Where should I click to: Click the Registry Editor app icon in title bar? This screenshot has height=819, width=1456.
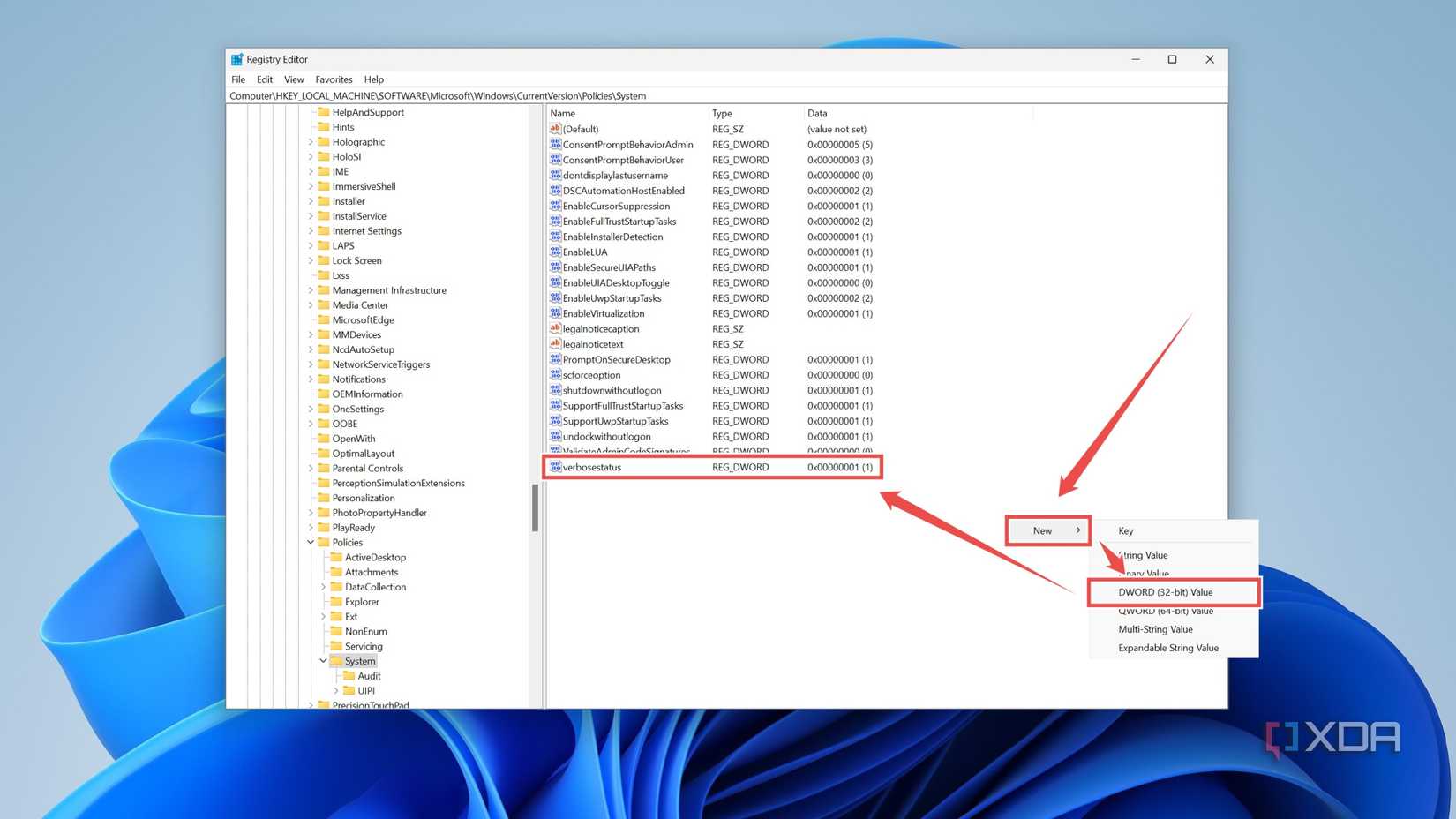236,59
